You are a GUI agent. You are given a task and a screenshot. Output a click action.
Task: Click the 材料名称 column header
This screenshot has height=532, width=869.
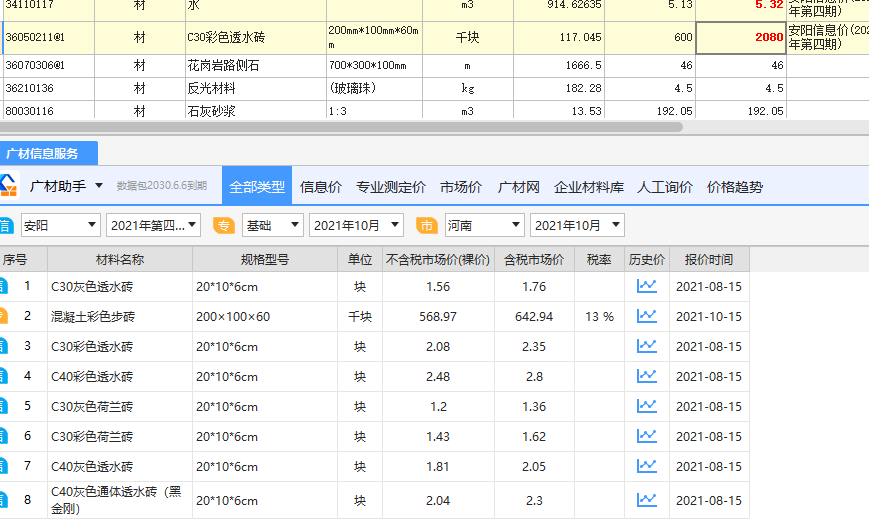[120, 259]
